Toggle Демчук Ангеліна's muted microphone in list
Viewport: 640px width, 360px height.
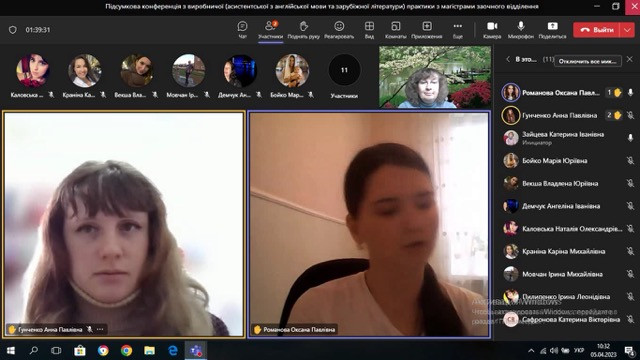pyautogui.click(x=631, y=206)
